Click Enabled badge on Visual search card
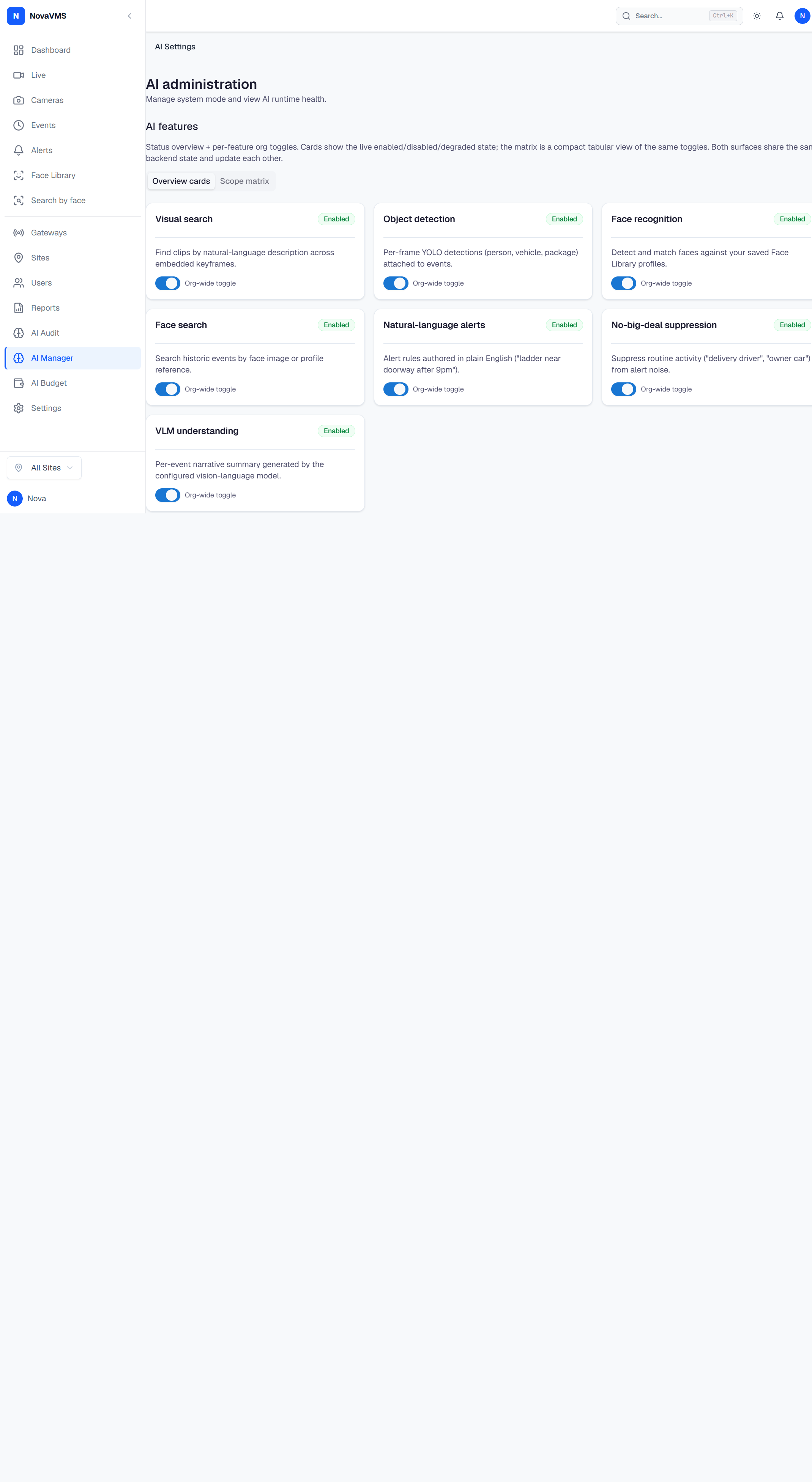The image size is (812, 1482). coord(336,219)
